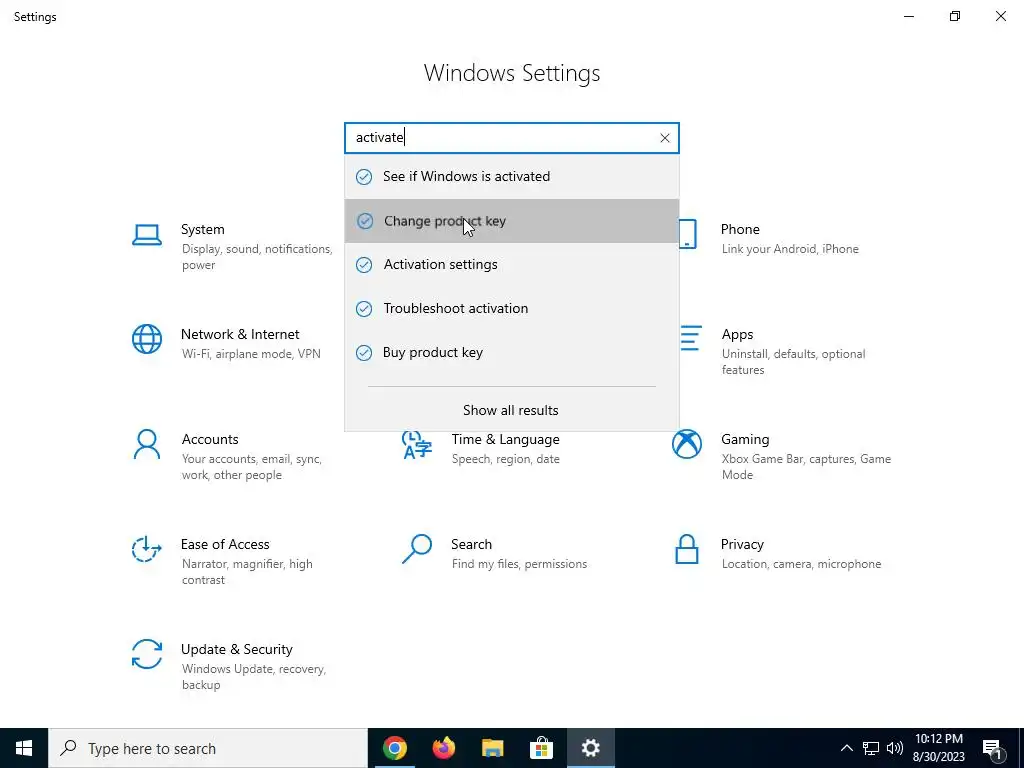Click 'Show all results' link

[511, 410]
